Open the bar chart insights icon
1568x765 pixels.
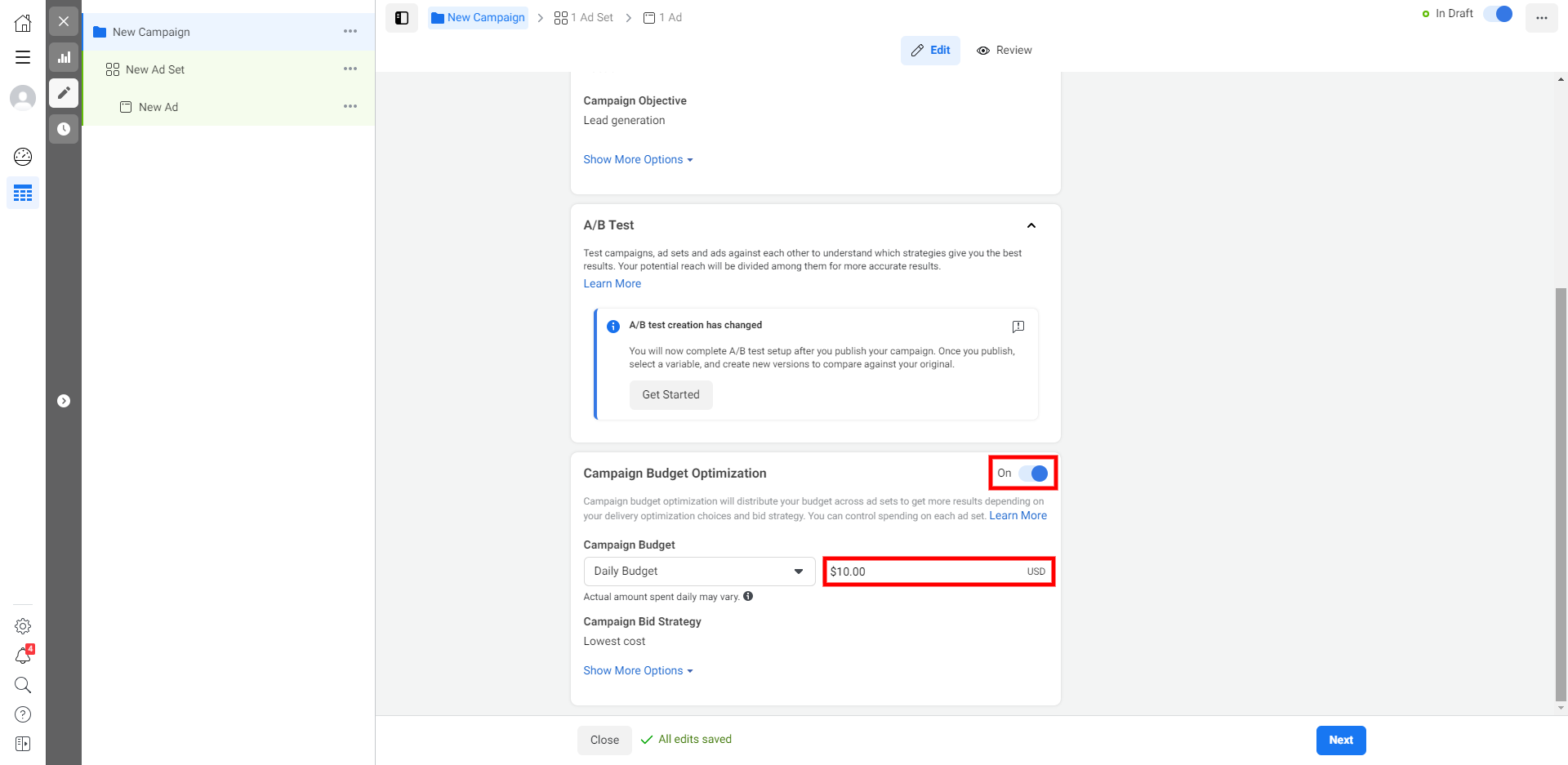64,57
